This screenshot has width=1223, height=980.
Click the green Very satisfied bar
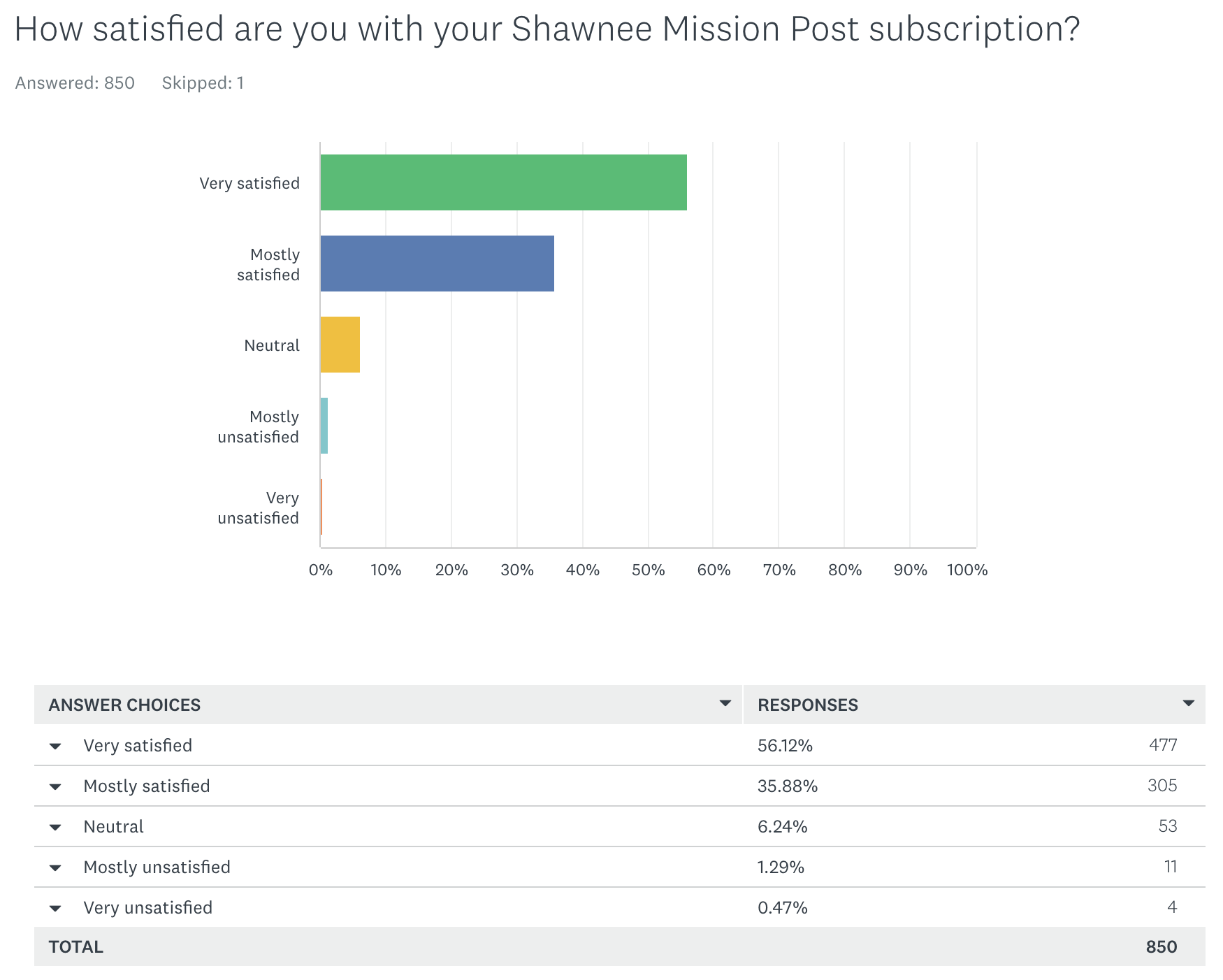click(x=503, y=182)
